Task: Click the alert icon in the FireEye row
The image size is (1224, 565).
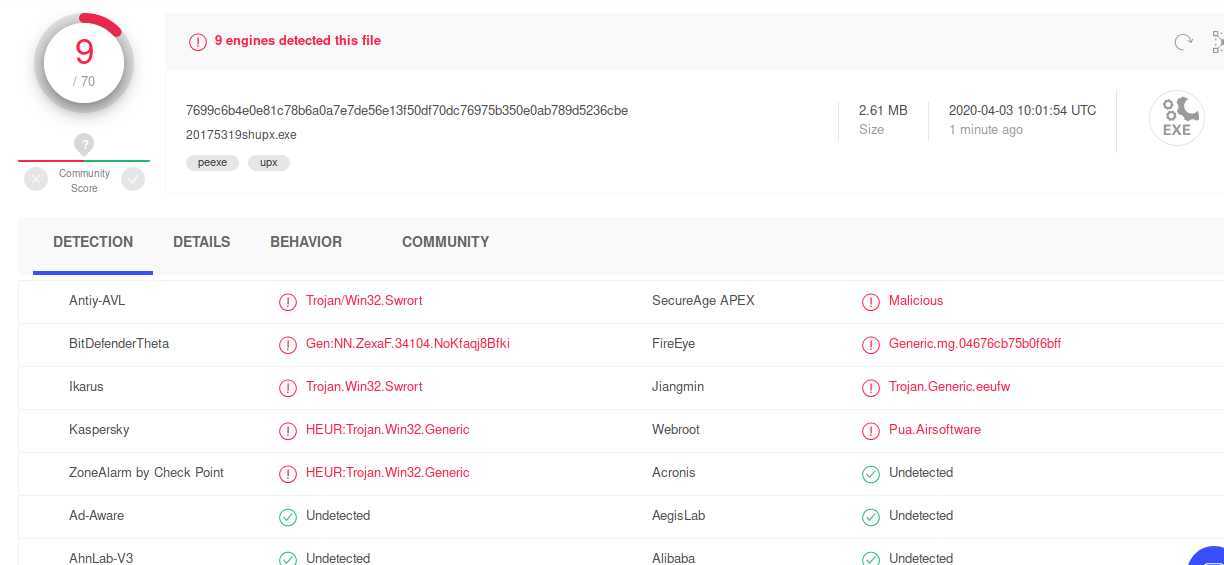Action: [871, 344]
